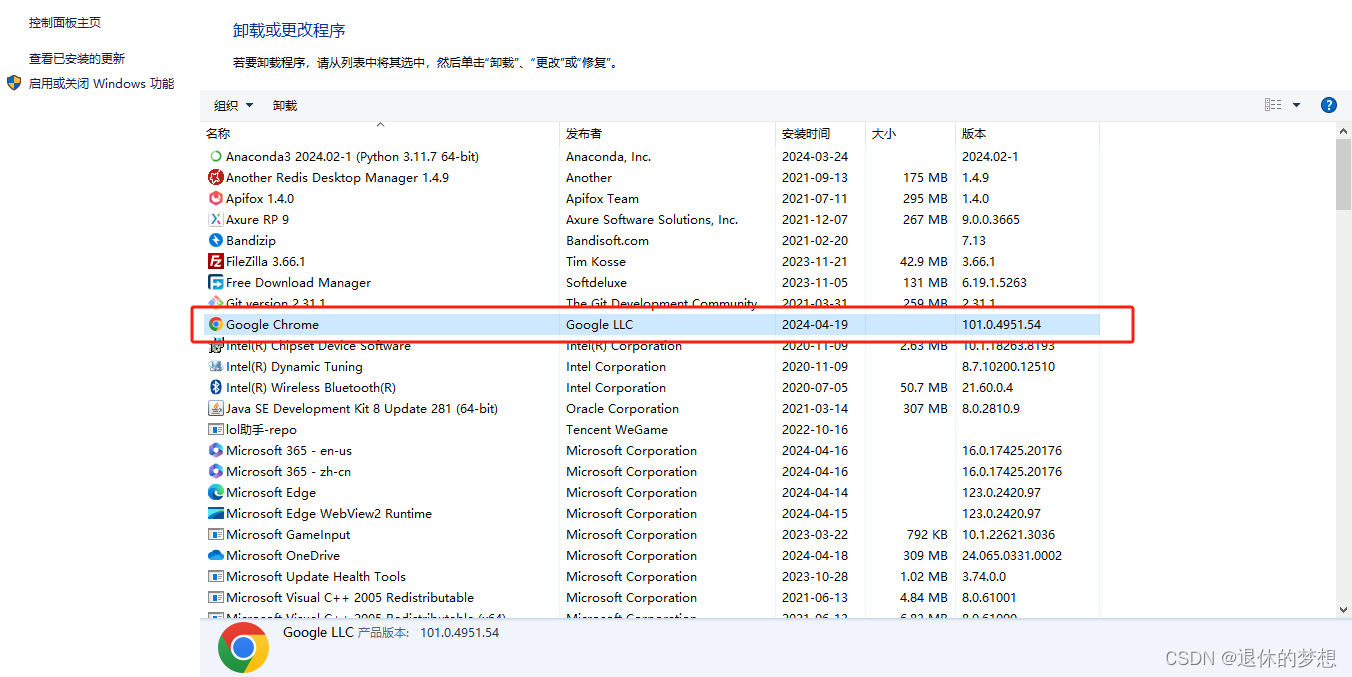Click size value 1.02 MB
The image size is (1352, 677).
[924, 576]
